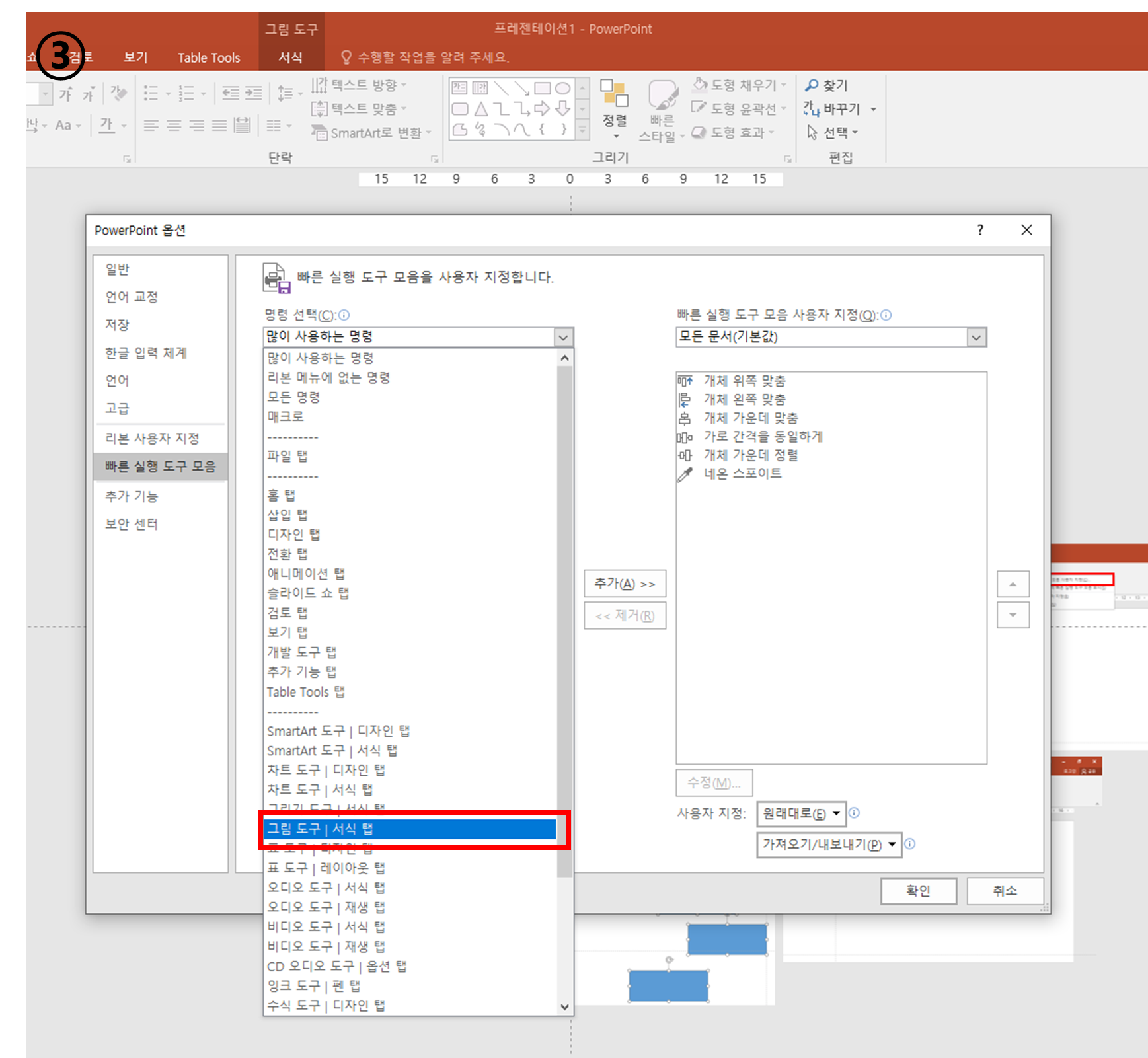
Task: Select the rectangle shape in shapes gallery
Action: click(543, 89)
